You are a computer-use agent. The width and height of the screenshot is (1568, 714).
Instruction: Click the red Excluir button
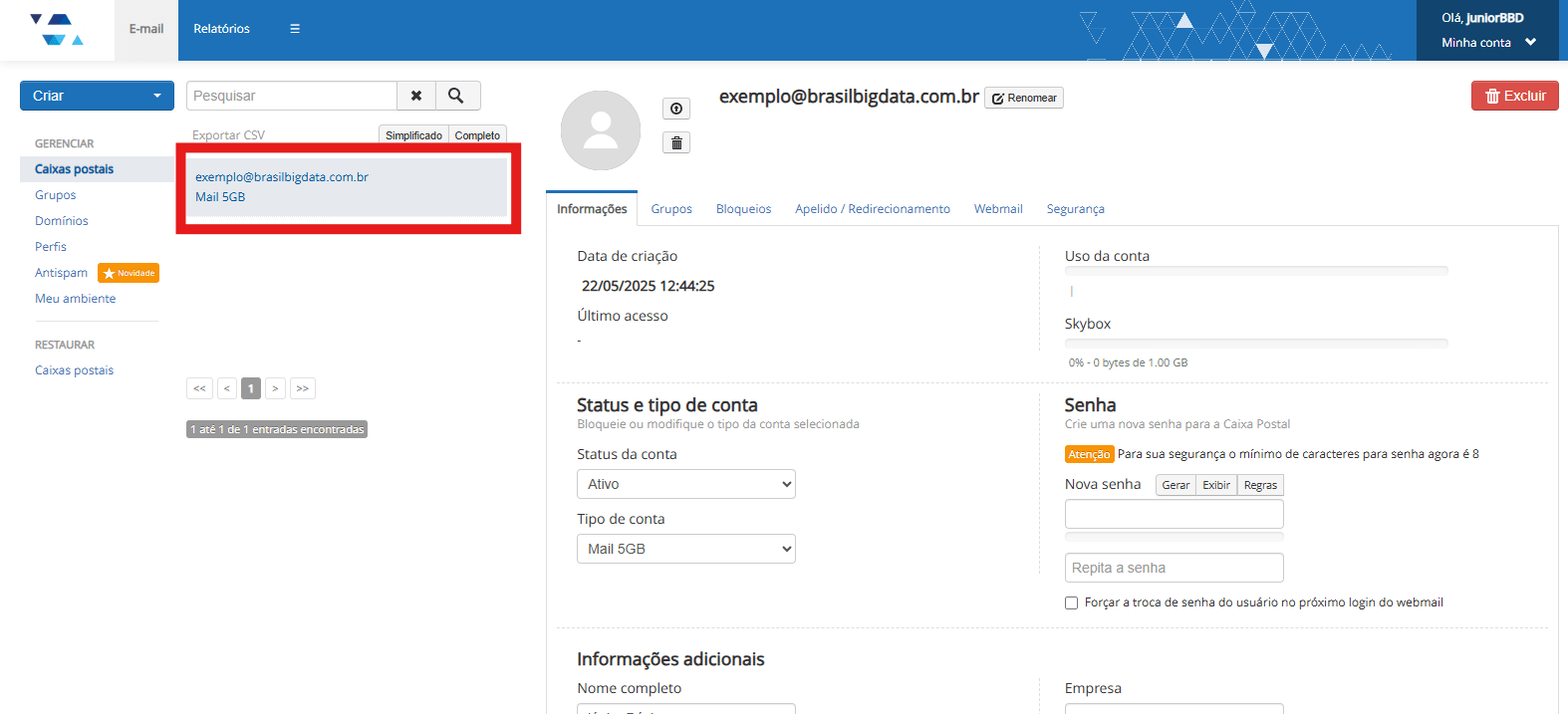1514,96
